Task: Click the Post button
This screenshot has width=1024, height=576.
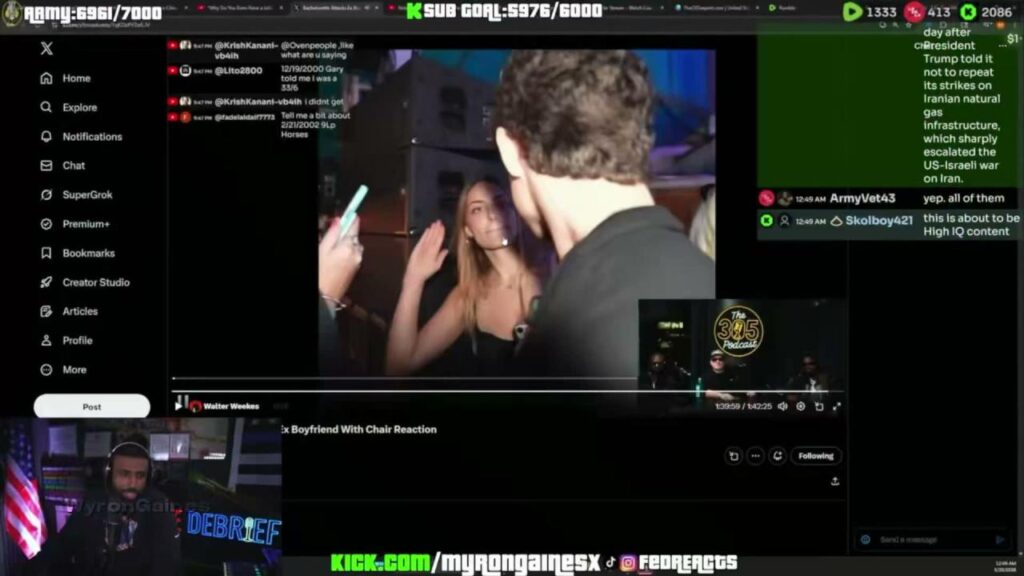Action: [x=92, y=407]
